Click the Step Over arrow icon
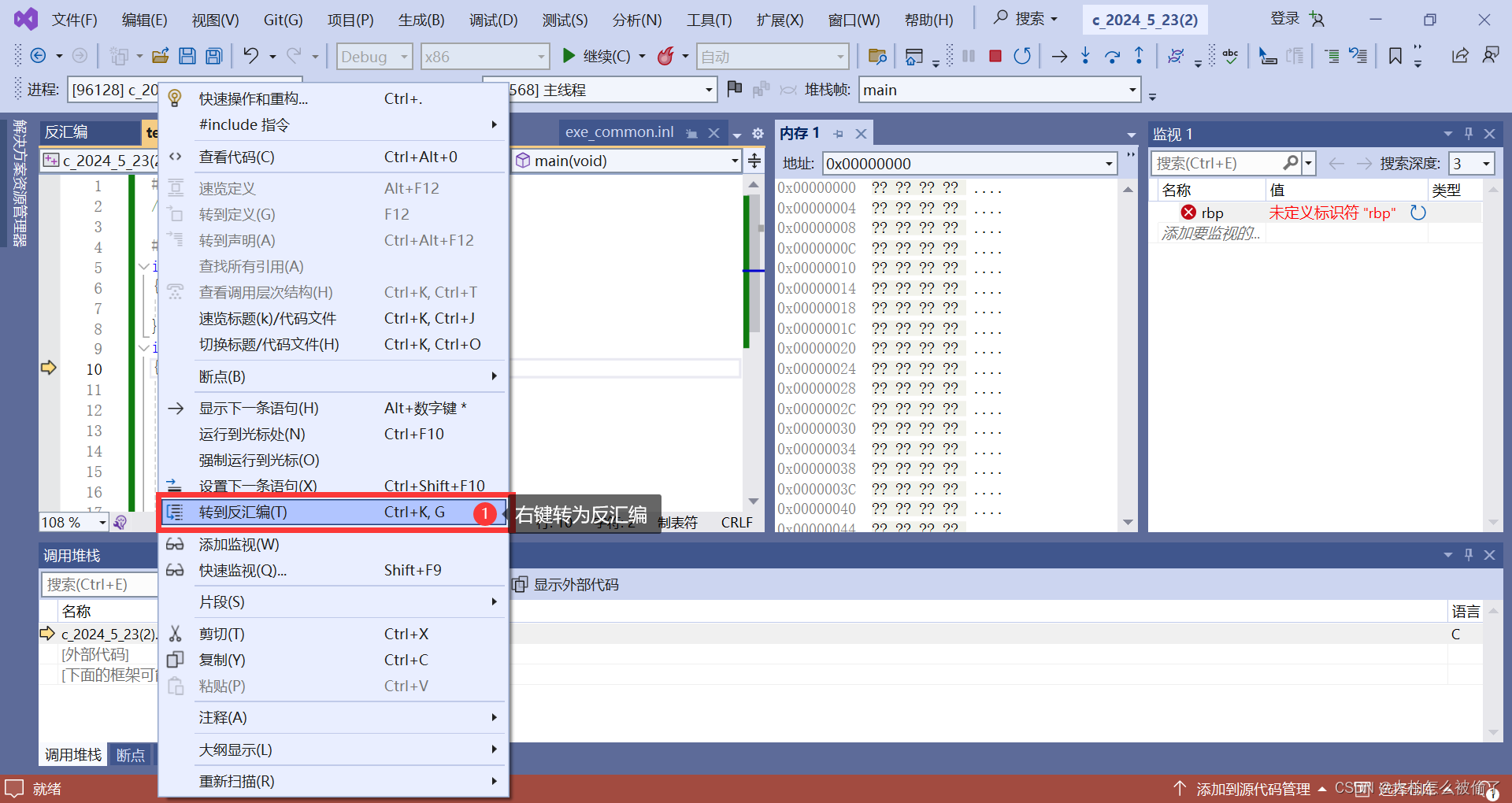 (1112, 56)
